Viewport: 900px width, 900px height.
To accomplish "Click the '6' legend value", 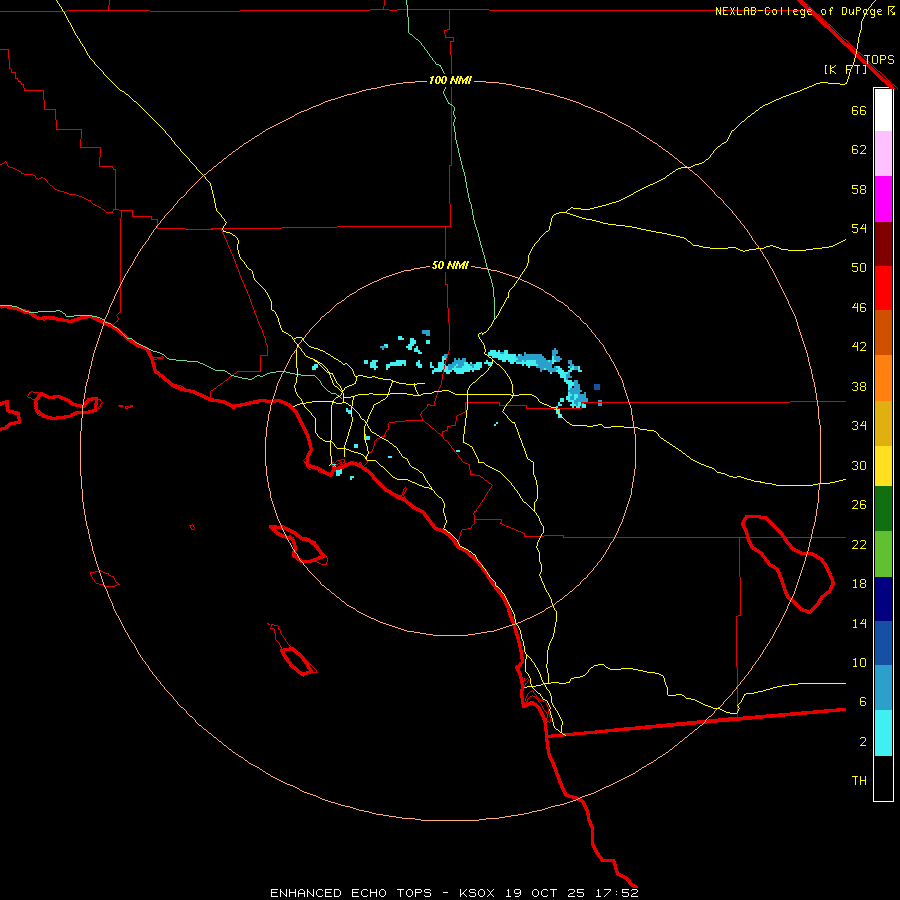I will pyautogui.click(x=863, y=702).
